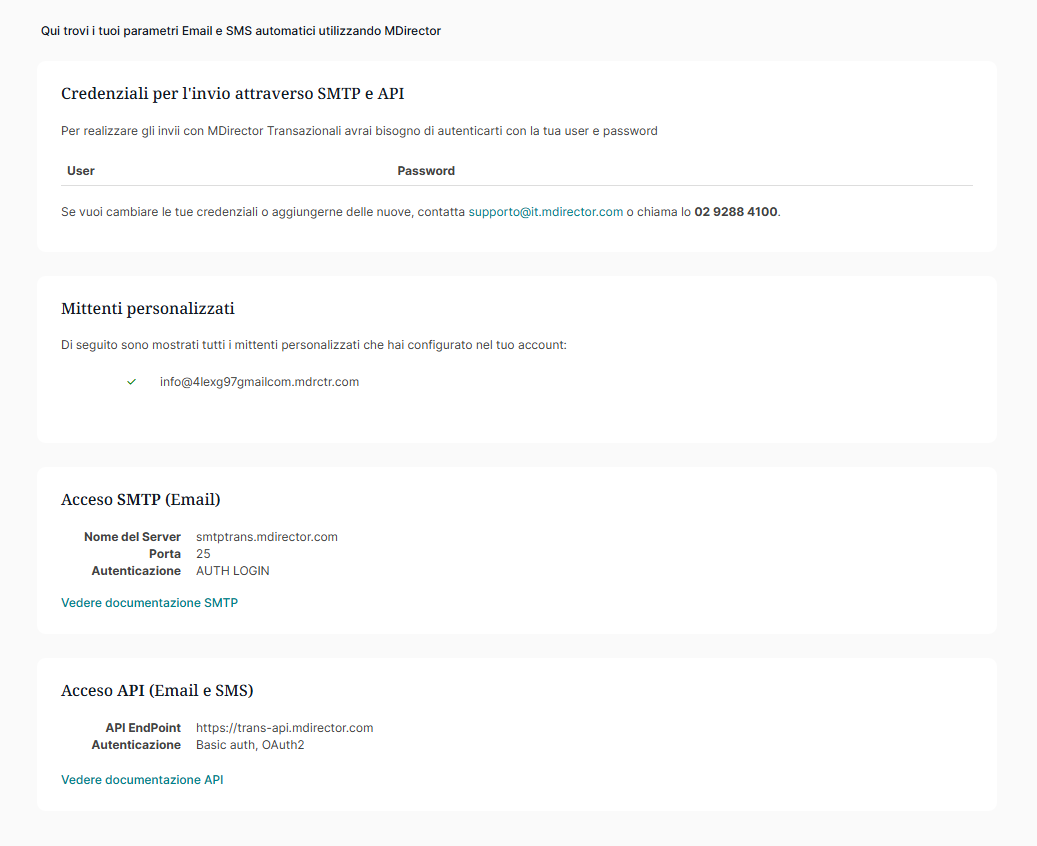Click the Credenziali per l'invio heading
The width and height of the screenshot is (1037, 846).
(232, 94)
